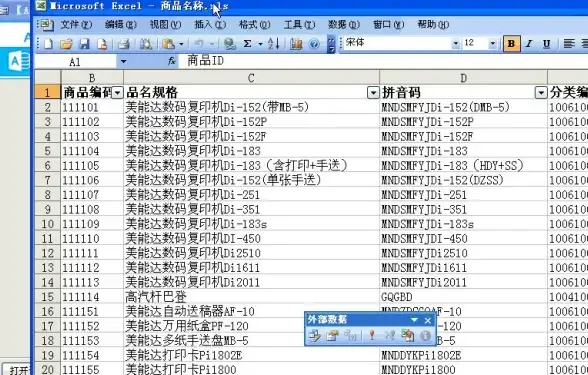Open Data Range Properties in External Data toolbar

[332, 335]
